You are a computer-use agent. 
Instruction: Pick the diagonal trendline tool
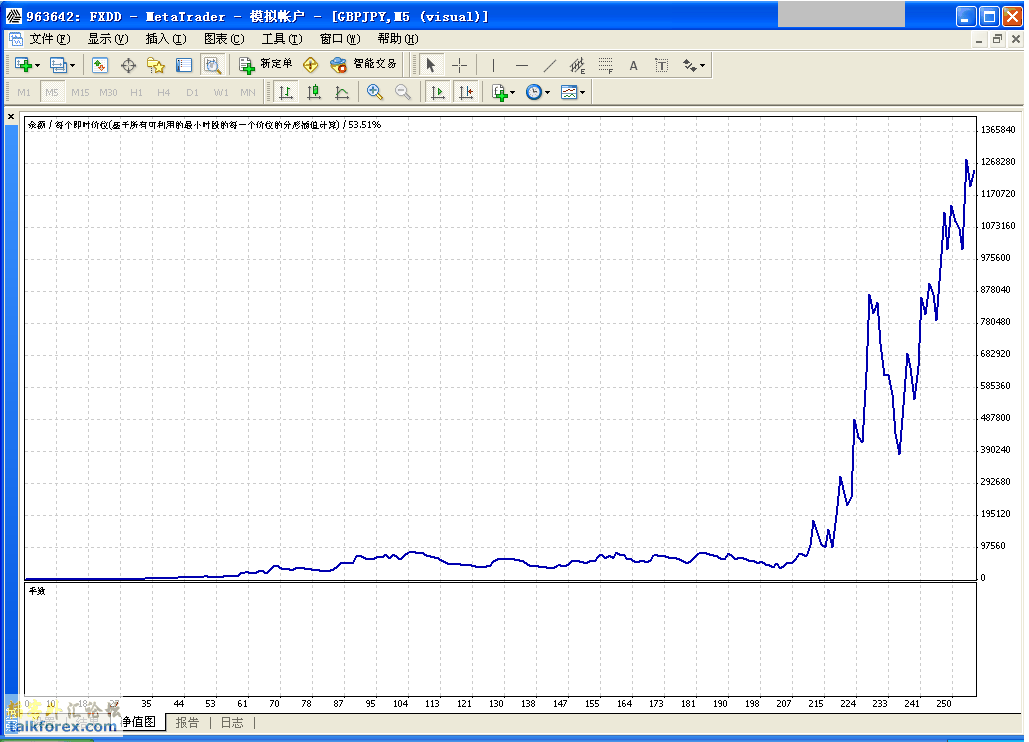[x=550, y=65]
